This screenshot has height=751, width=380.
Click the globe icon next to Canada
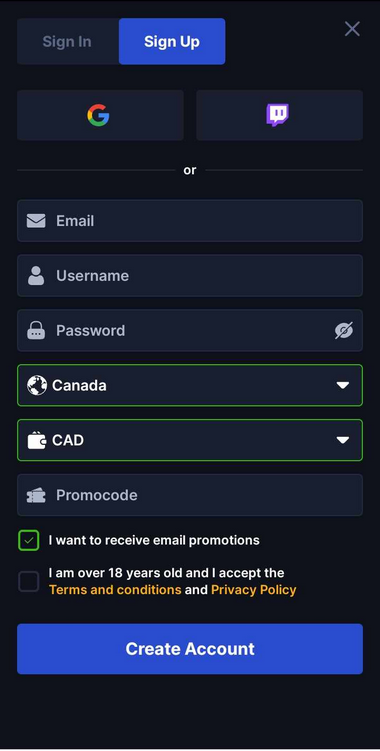coord(37,385)
